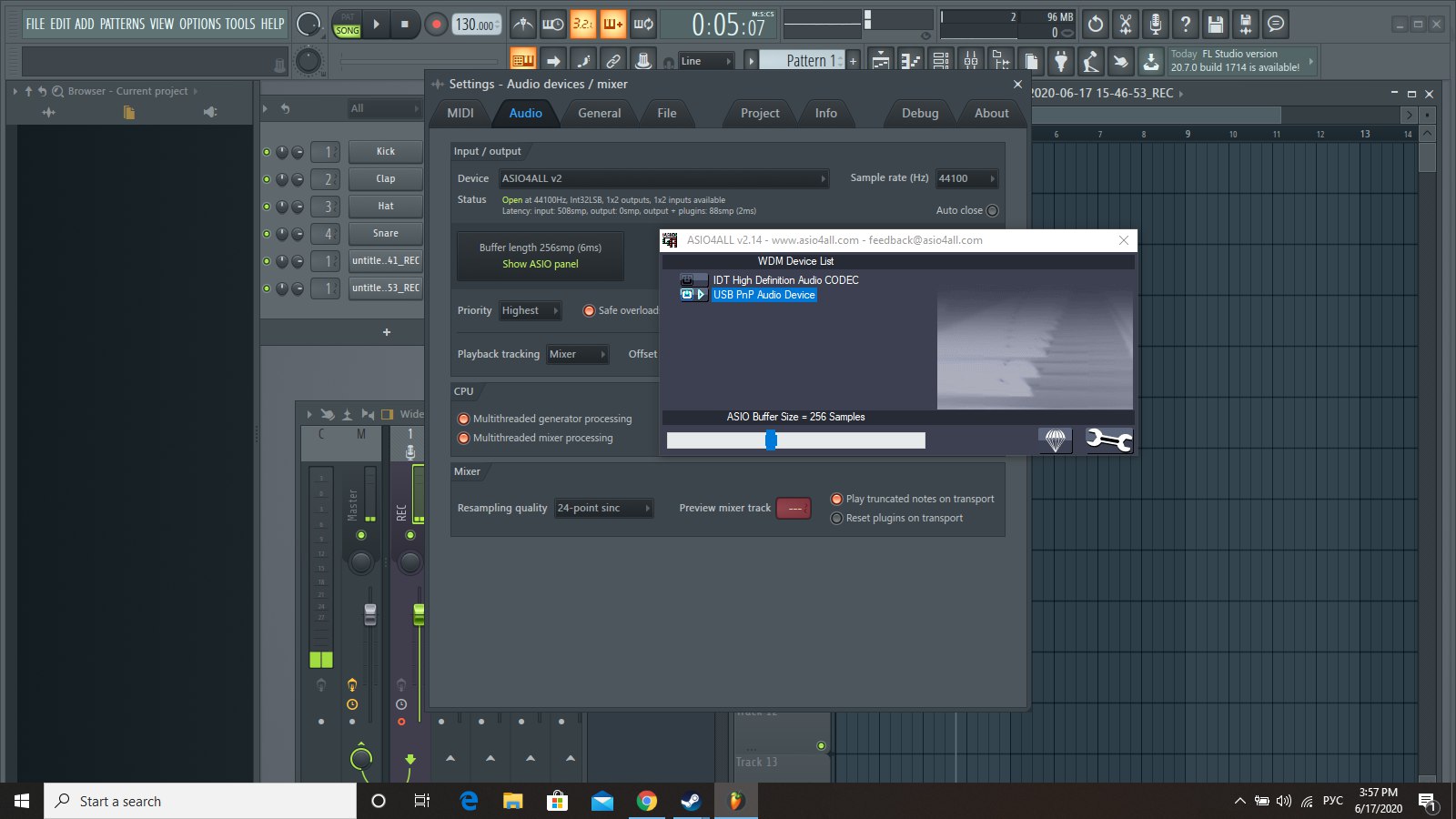Open the plugin picker plug icon
Viewport: 1456px width, 819px height.
(1061, 61)
